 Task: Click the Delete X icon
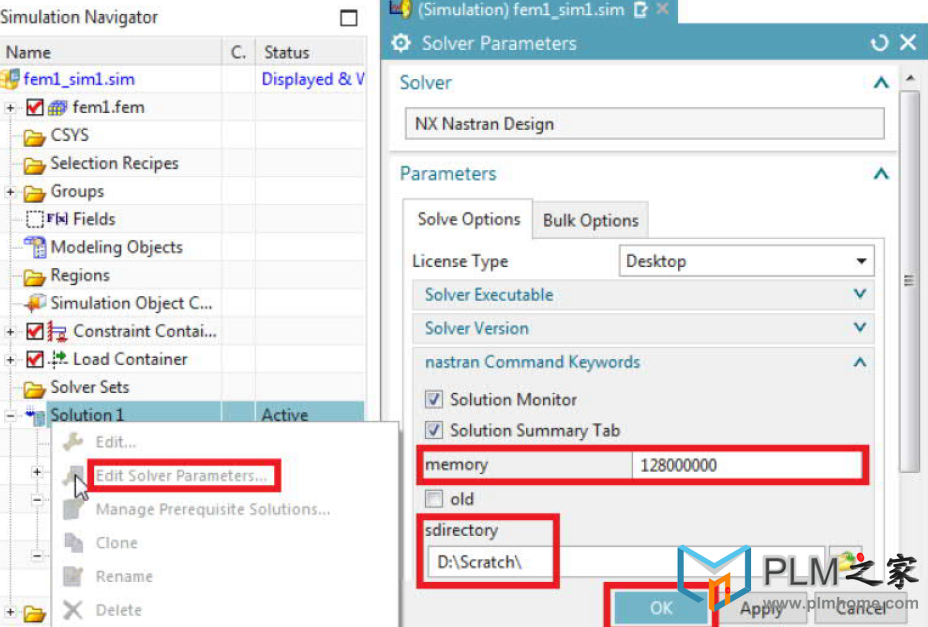[73, 610]
